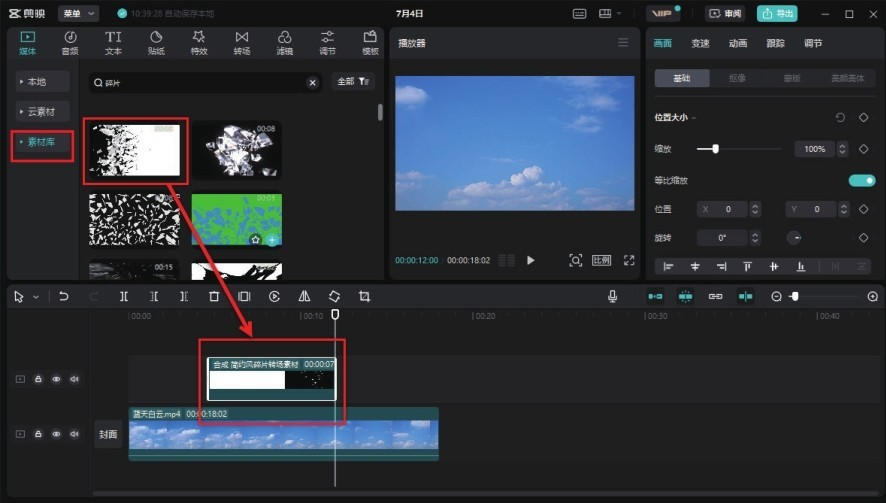Select the crystal shards 00:08 thumbnail
Viewport: 886px width, 503px height.
(236, 150)
